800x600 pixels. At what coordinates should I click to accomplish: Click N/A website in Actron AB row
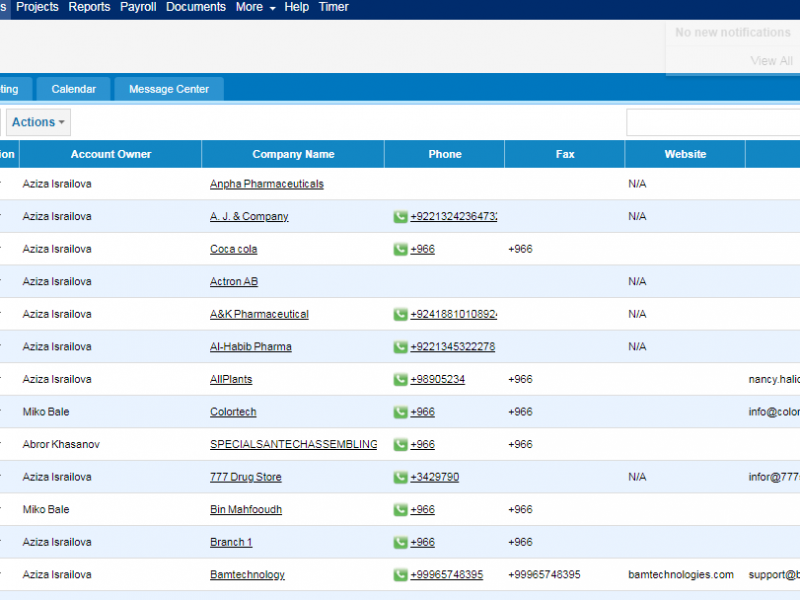point(637,282)
